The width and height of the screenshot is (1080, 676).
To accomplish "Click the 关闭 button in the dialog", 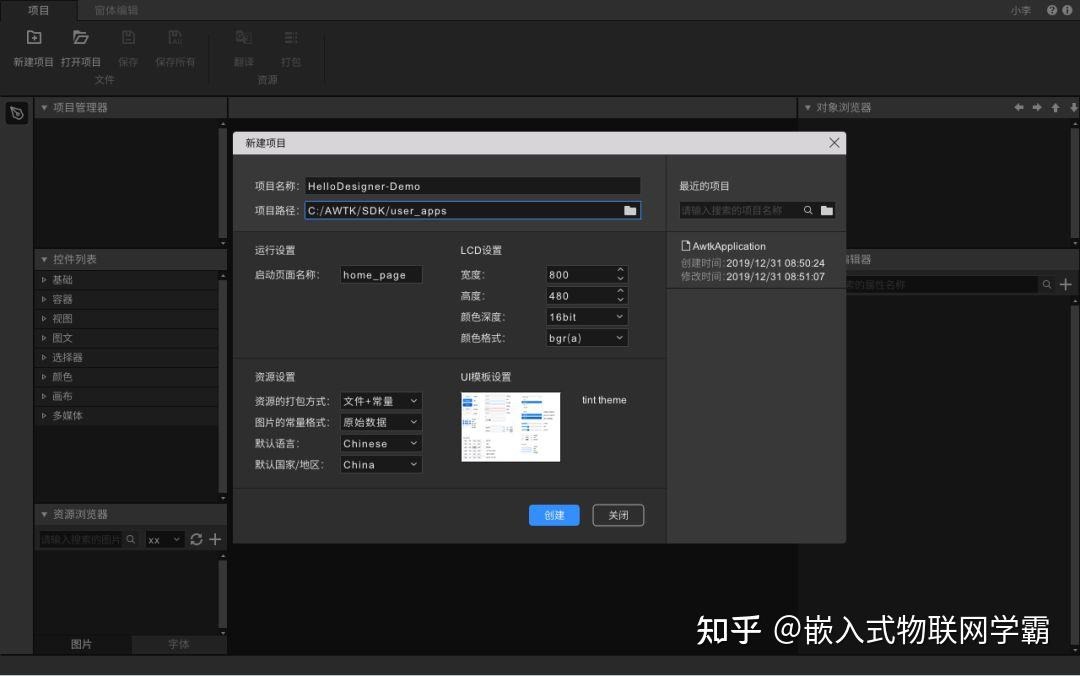I will pyautogui.click(x=618, y=515).
